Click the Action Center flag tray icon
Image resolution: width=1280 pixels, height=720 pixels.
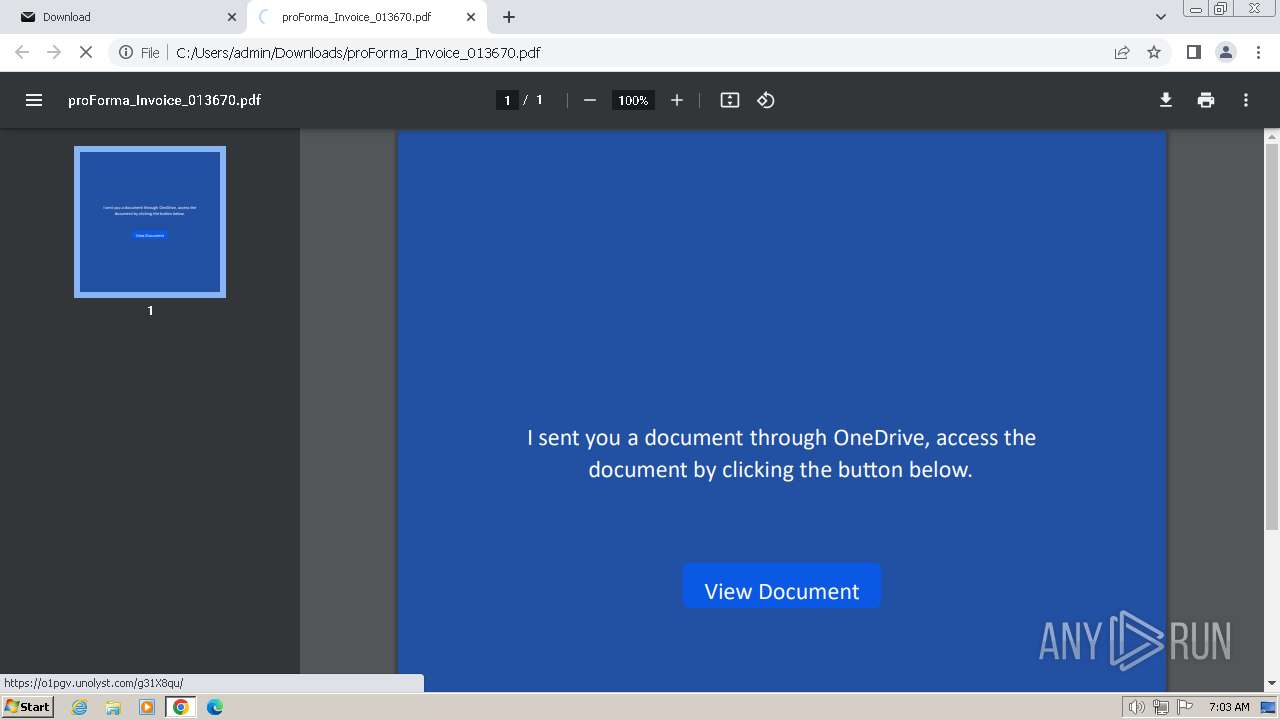1187,707
